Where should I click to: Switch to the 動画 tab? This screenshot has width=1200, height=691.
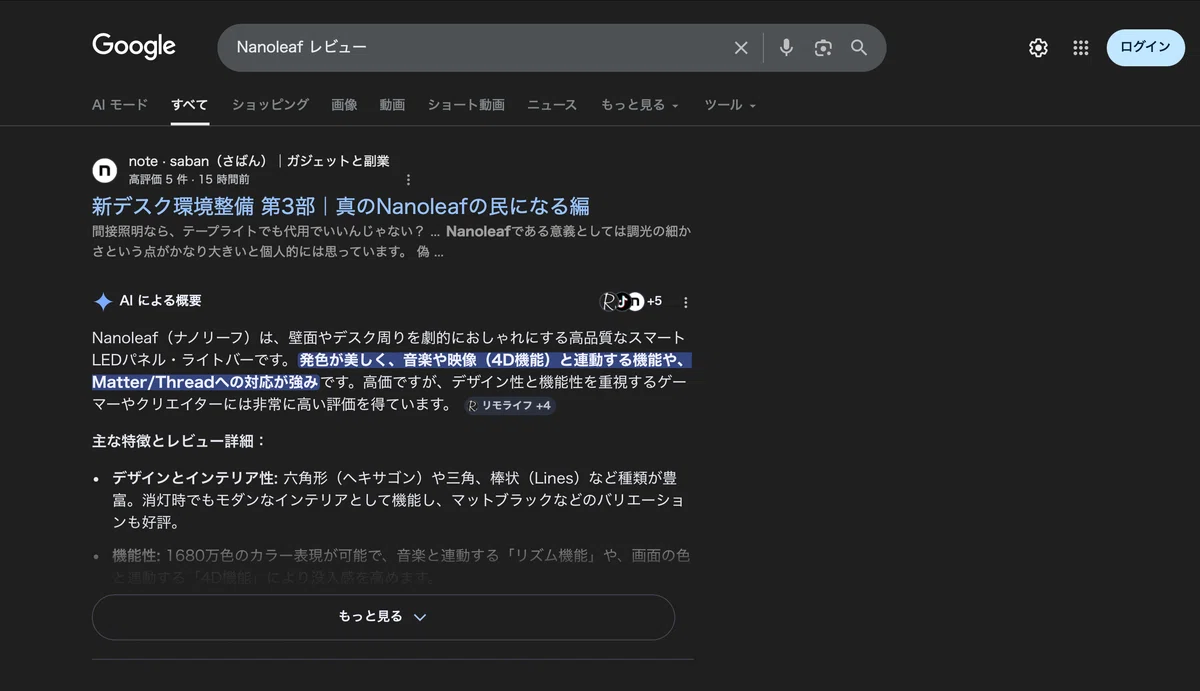pyautogui.click(x=392, y=105)
